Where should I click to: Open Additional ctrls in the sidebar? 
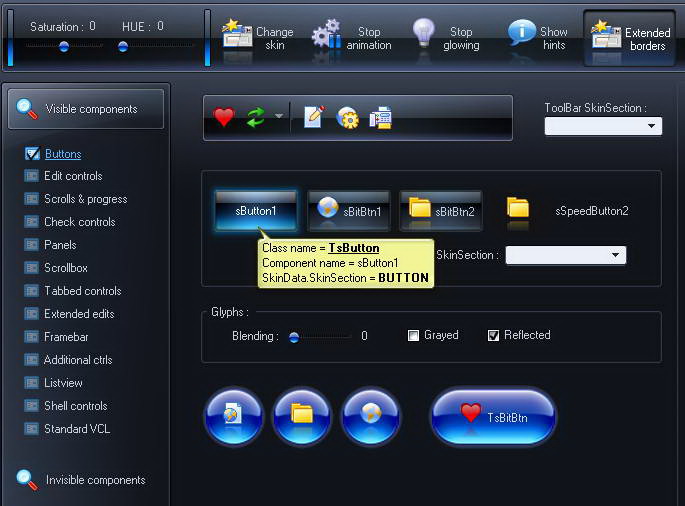click(x=78, y=360)
